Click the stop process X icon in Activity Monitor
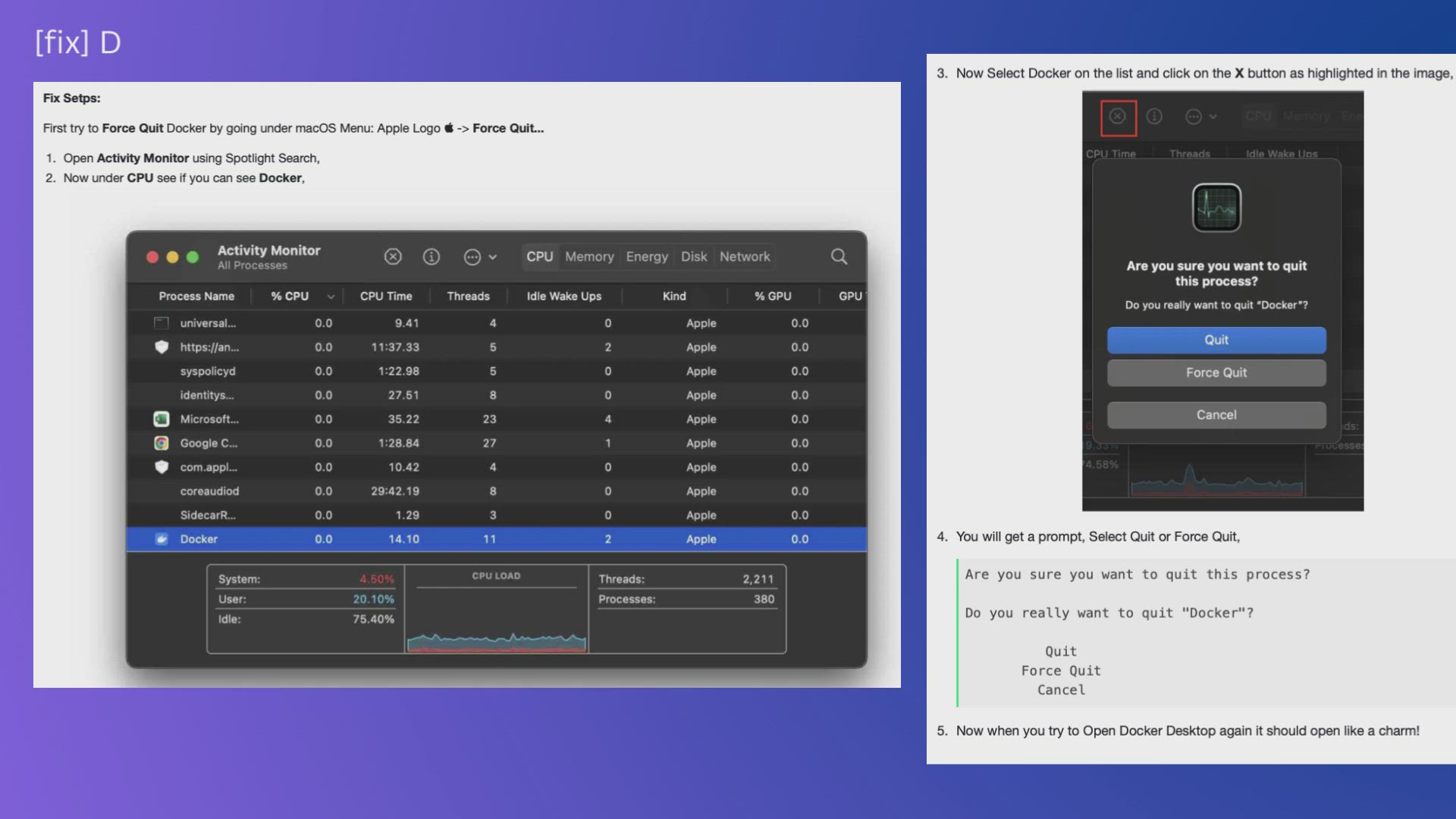 tap(393, 257)
